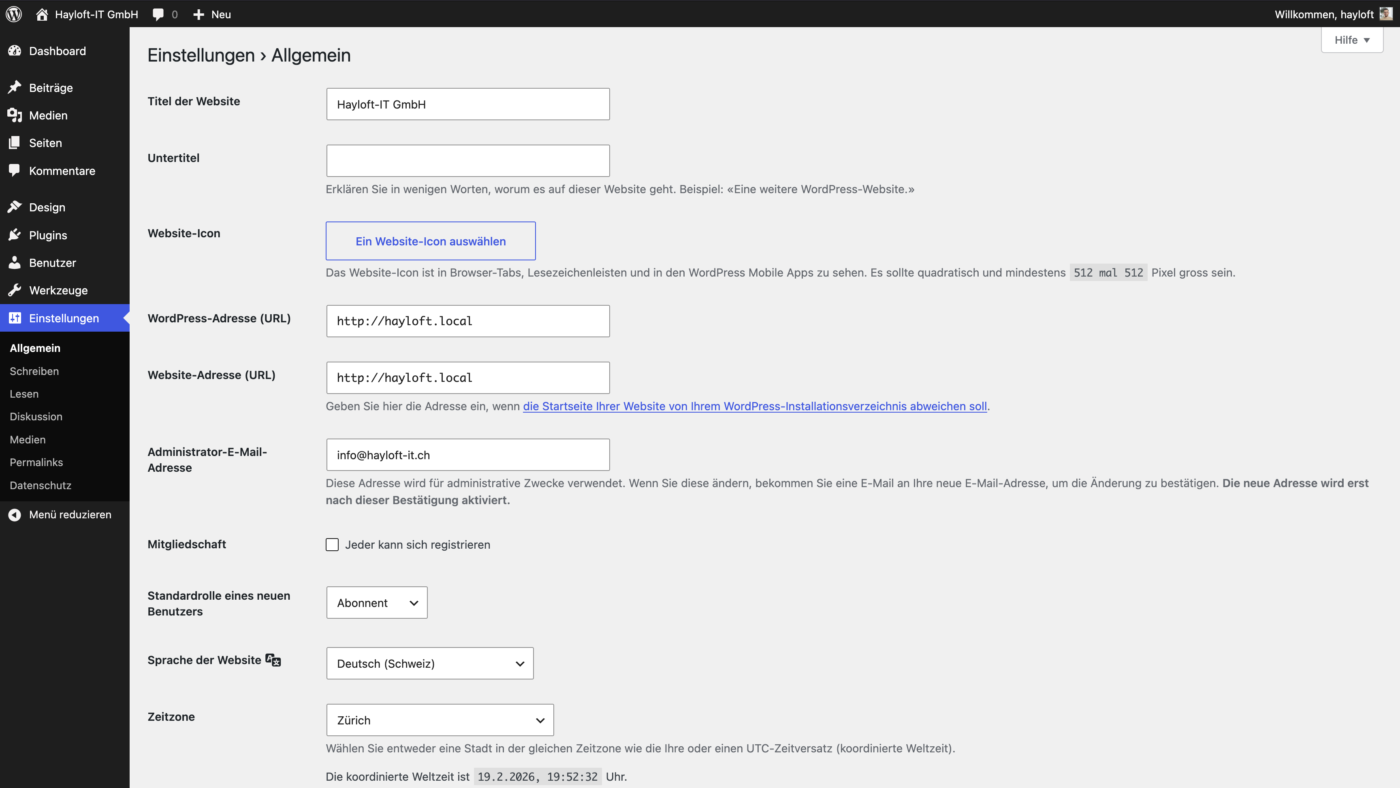Click the Plugins plug icon
The height and width of the screenshot is (788, 1400).
[x=15, y=235]
